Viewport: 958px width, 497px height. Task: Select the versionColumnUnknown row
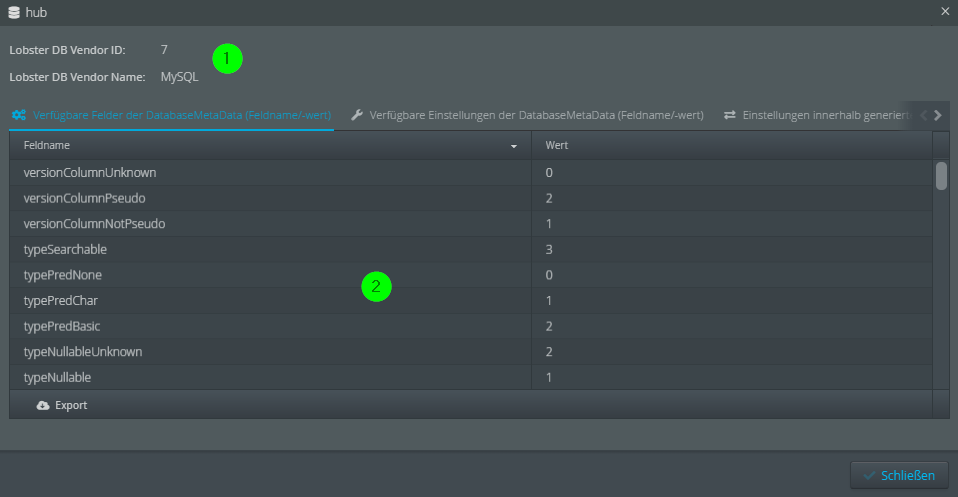click(x=270, y=173)
